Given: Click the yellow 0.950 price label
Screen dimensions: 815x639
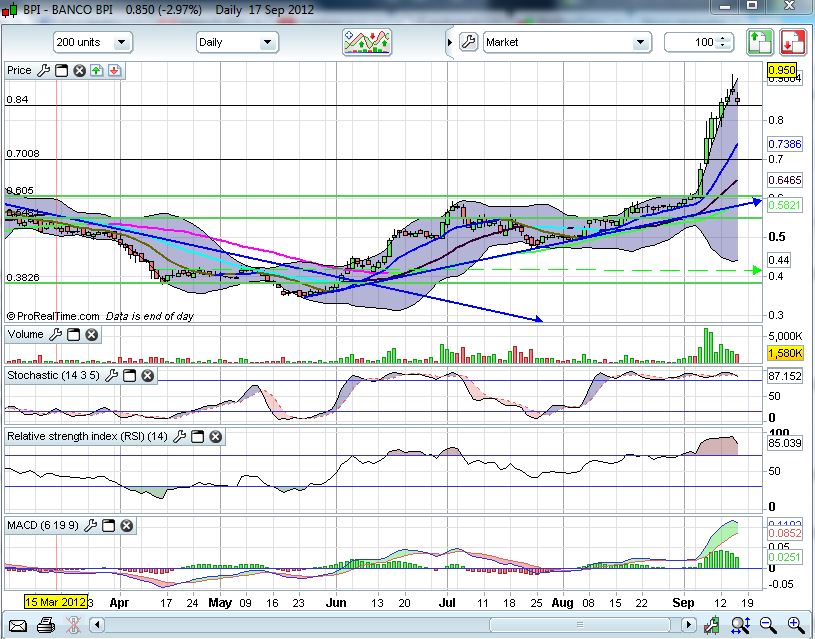Looking at the screenshot, I should pyautogui.click(x=782, y=70).
